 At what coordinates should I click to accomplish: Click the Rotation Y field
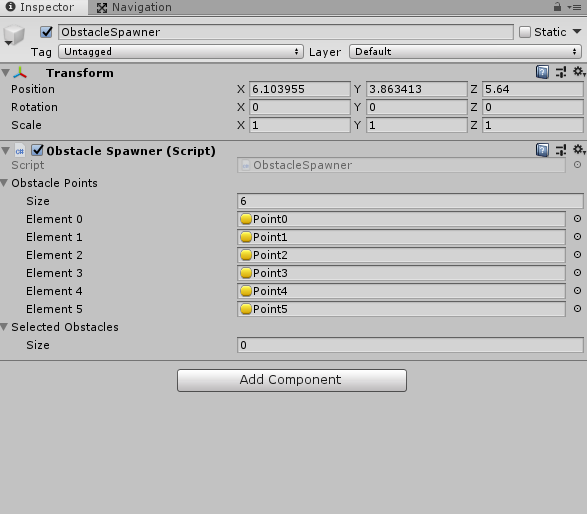click(x=416, y=107)
